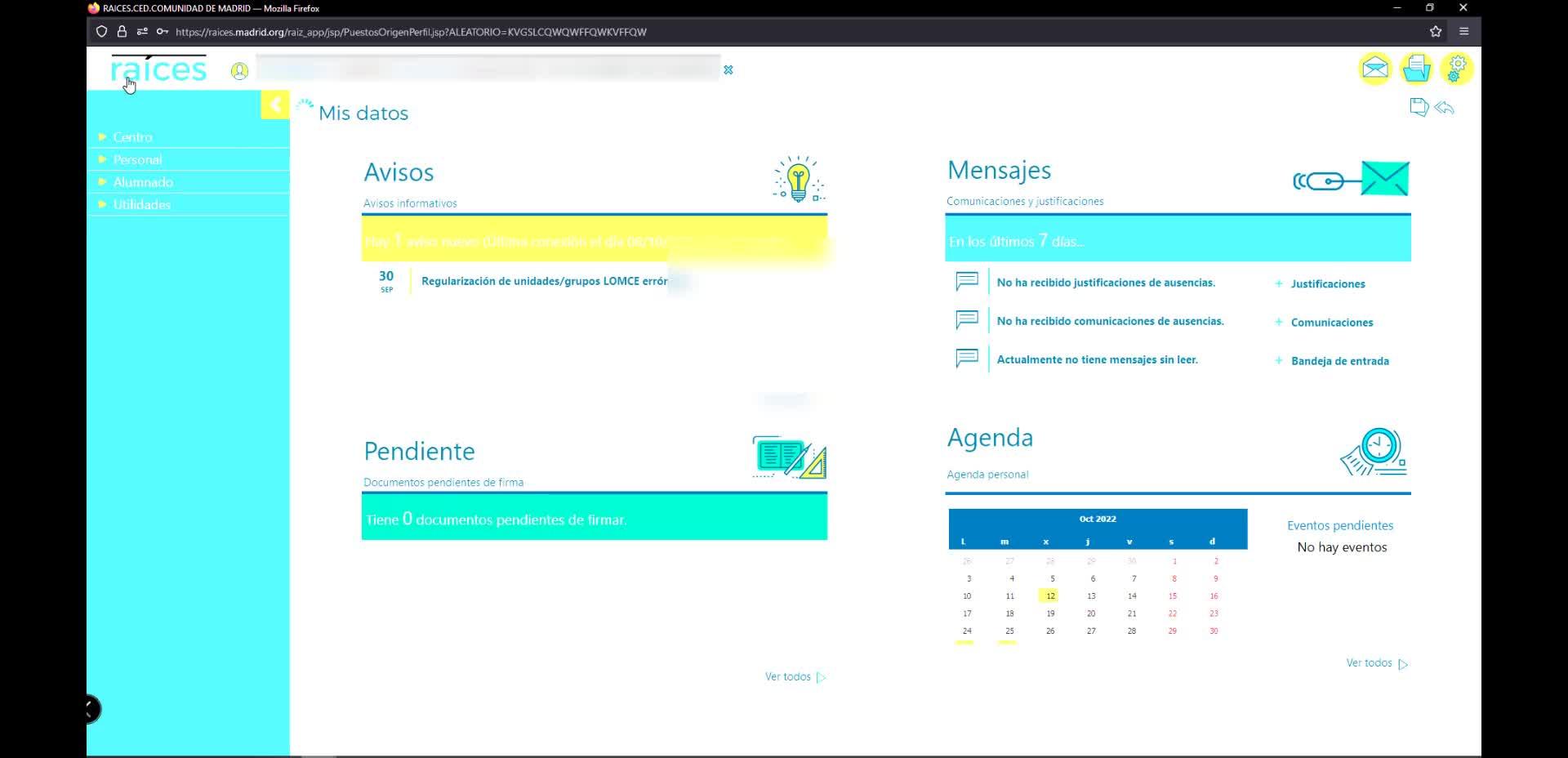
Task: Collapse the sidebar with the yellow arrow
Action: [275, 105]
